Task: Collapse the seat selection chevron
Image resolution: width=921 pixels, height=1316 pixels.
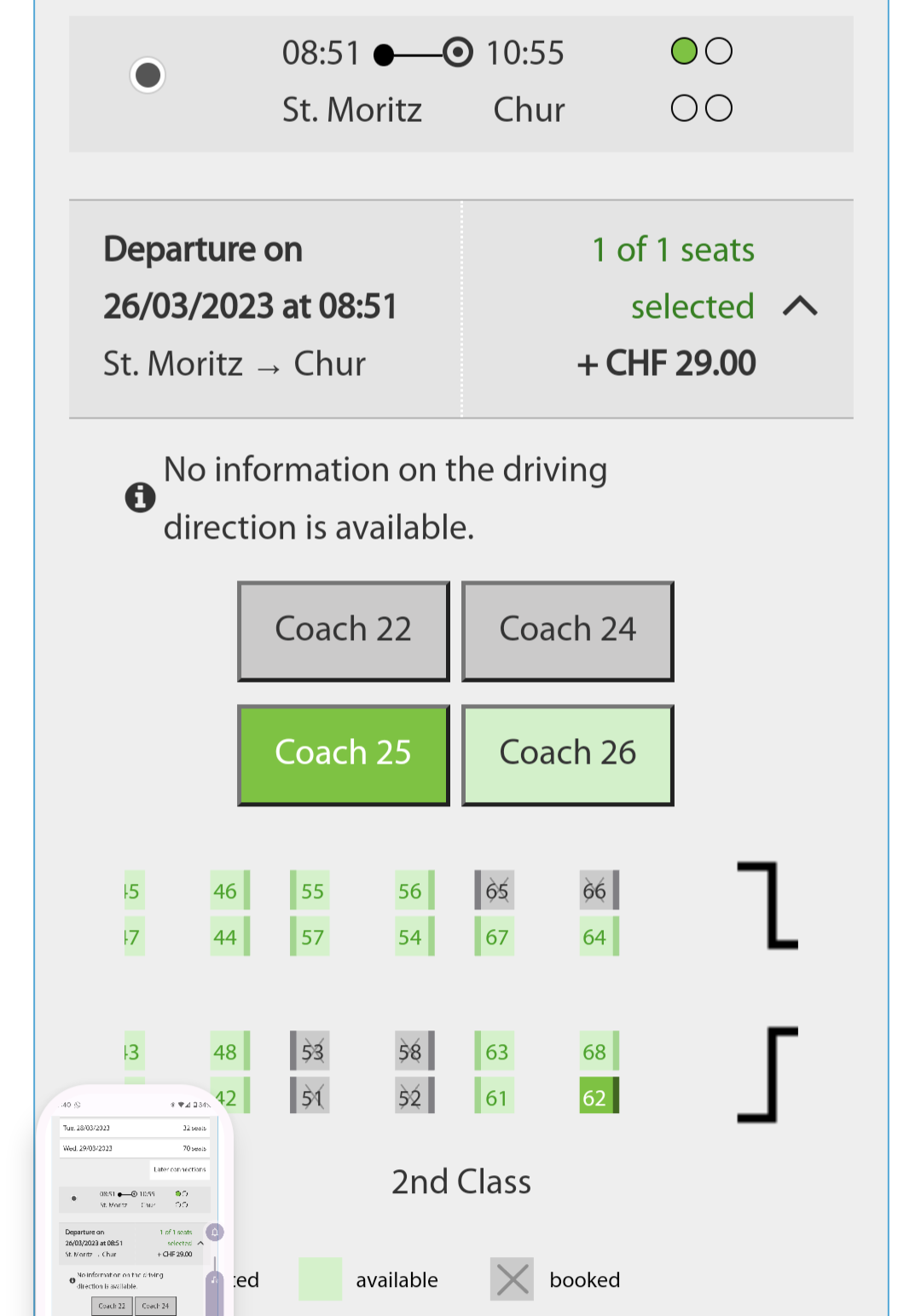Action: pos(800,306)
